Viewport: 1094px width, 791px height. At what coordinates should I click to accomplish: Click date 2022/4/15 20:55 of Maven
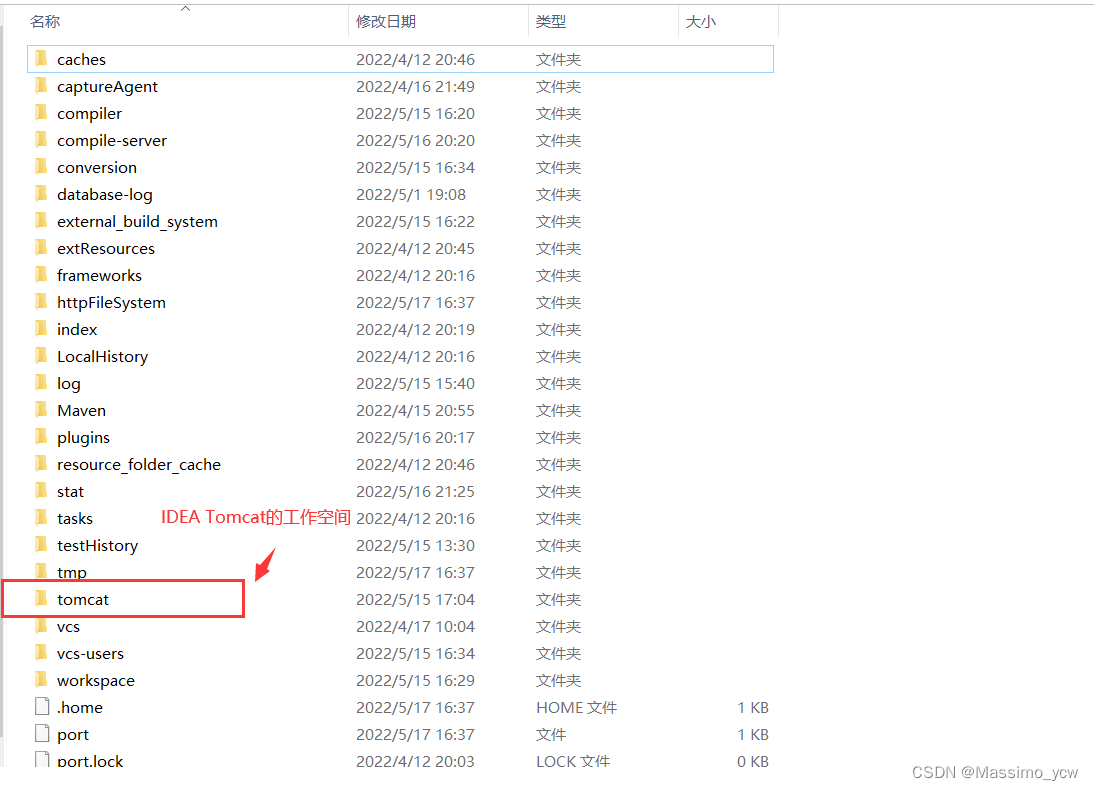pos(415,410)
